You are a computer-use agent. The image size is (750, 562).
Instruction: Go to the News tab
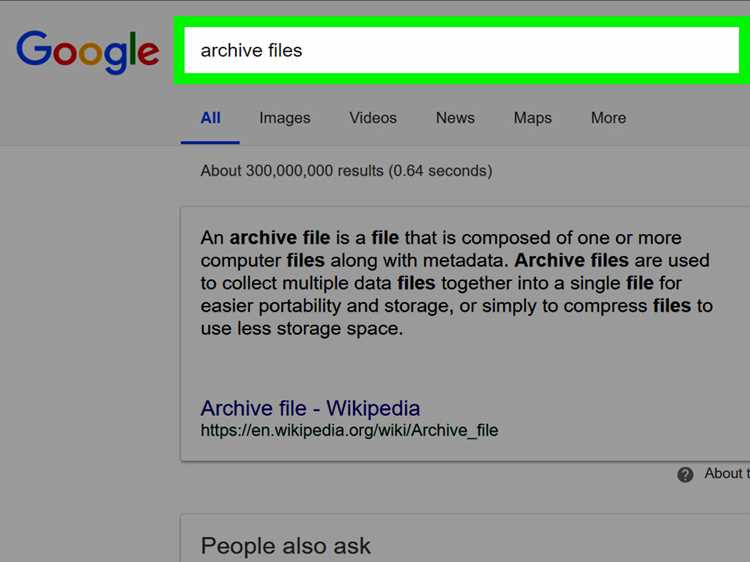pos(455,118)
